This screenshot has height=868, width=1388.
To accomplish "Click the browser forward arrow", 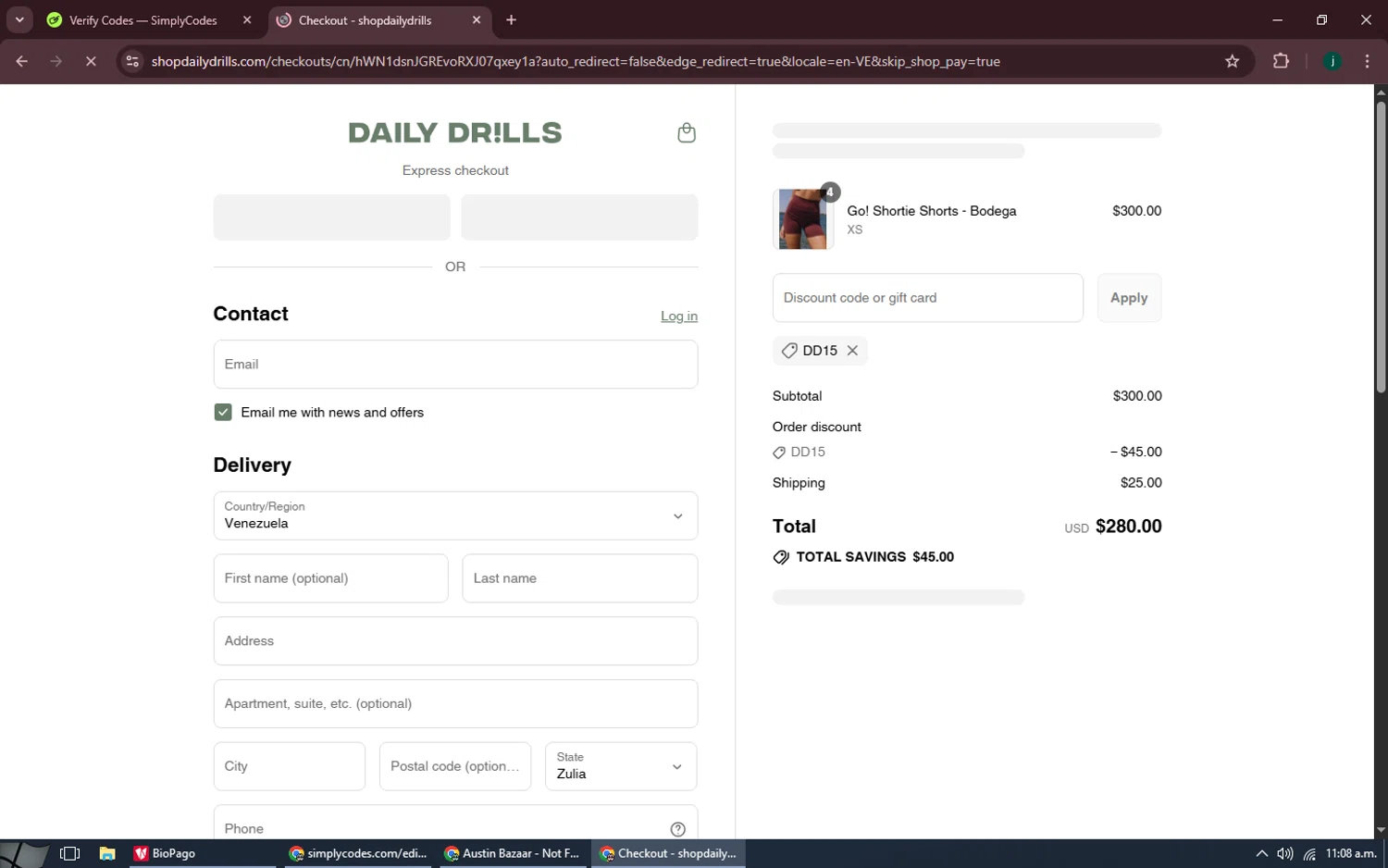I will click(x=56, y=61).
